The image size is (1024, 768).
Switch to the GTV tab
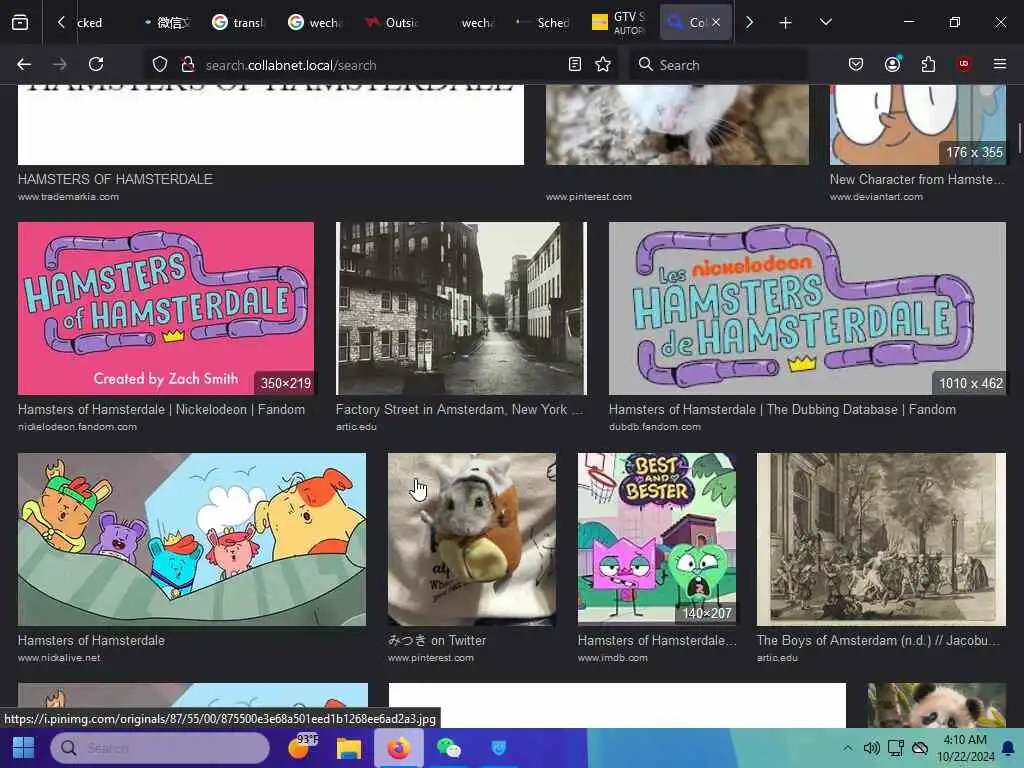tap(619, 23)
